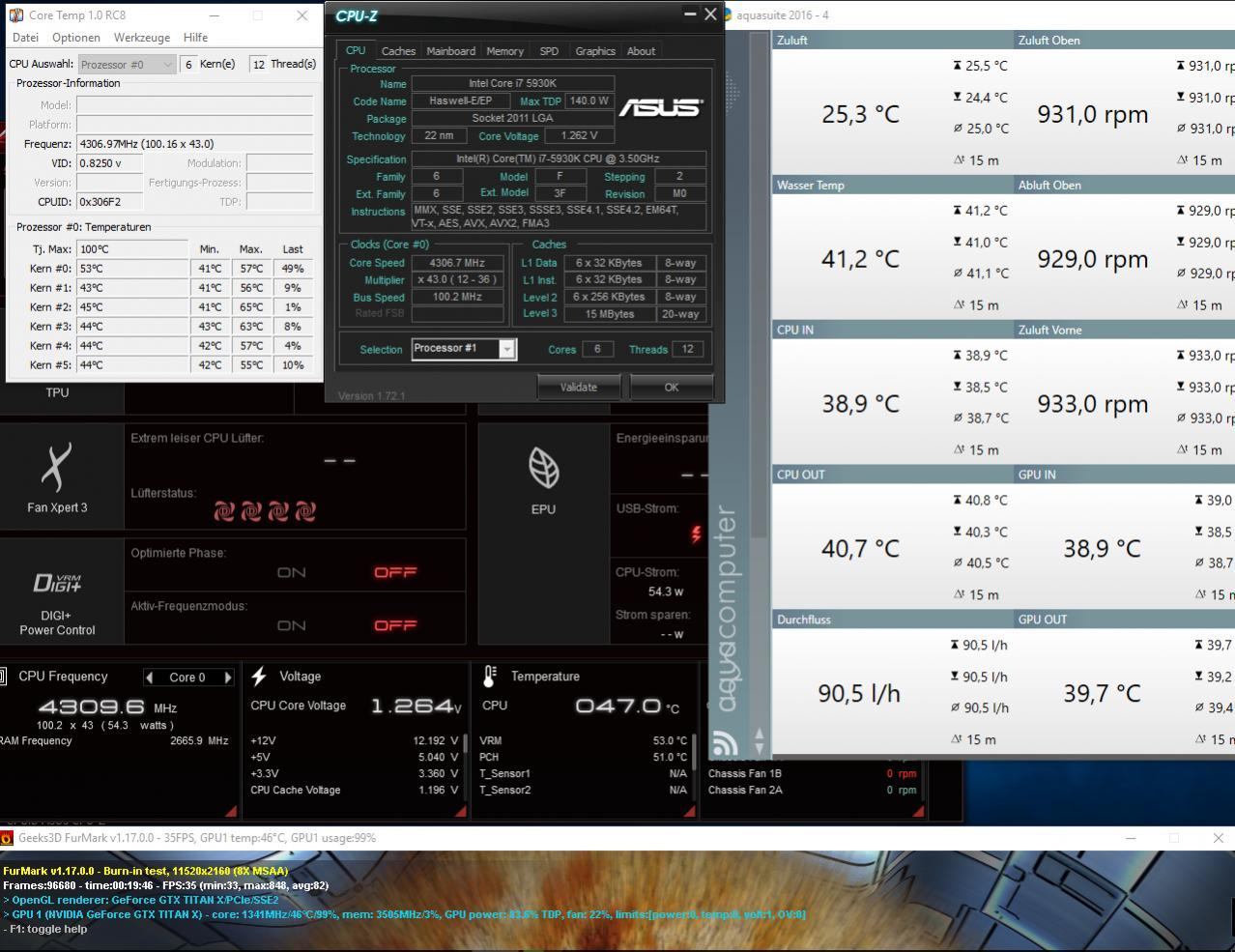
Task: Click the ASUS logo in CPU-Z
Action: point(660,106)
